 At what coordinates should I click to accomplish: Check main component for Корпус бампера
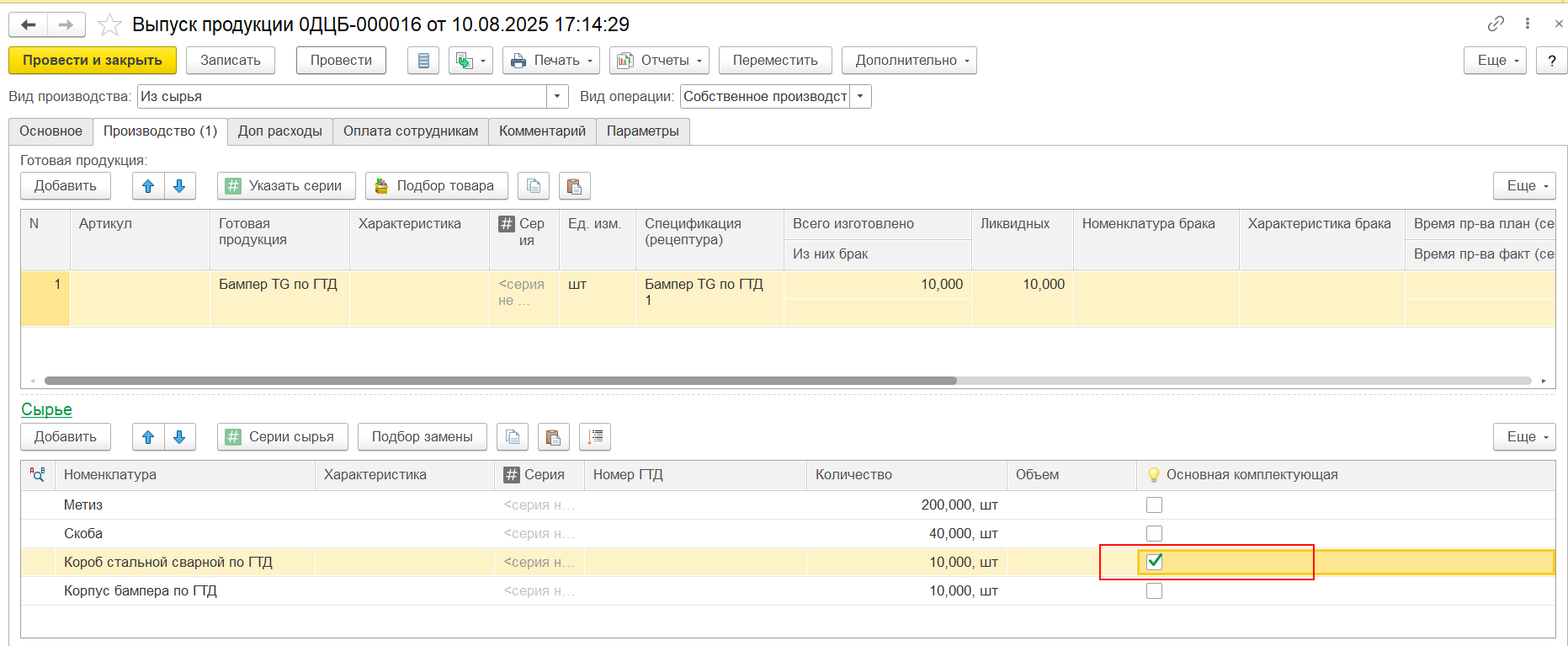point(1154,591)
